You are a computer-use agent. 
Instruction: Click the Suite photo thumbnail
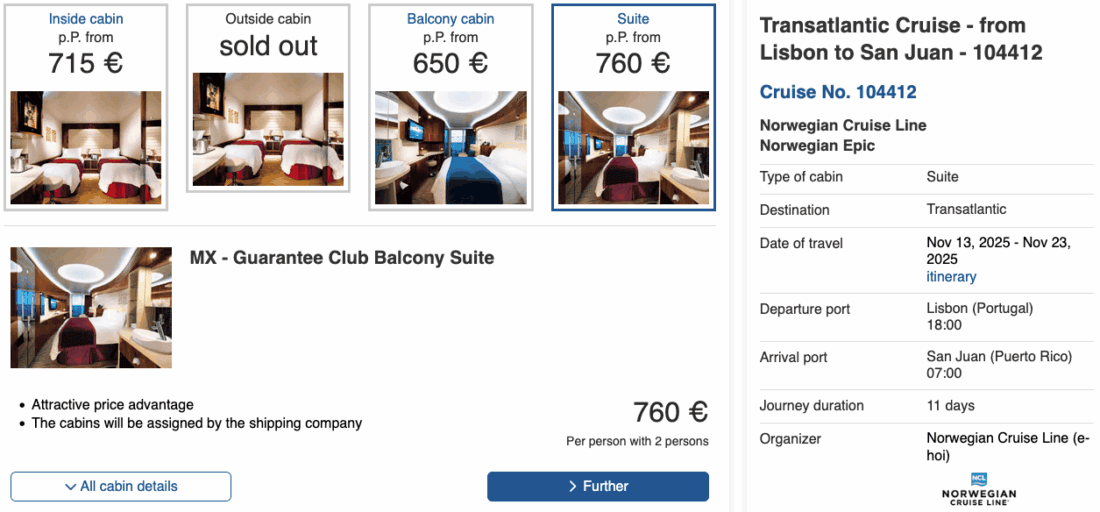pyautogui.click(x=633, y=147)
